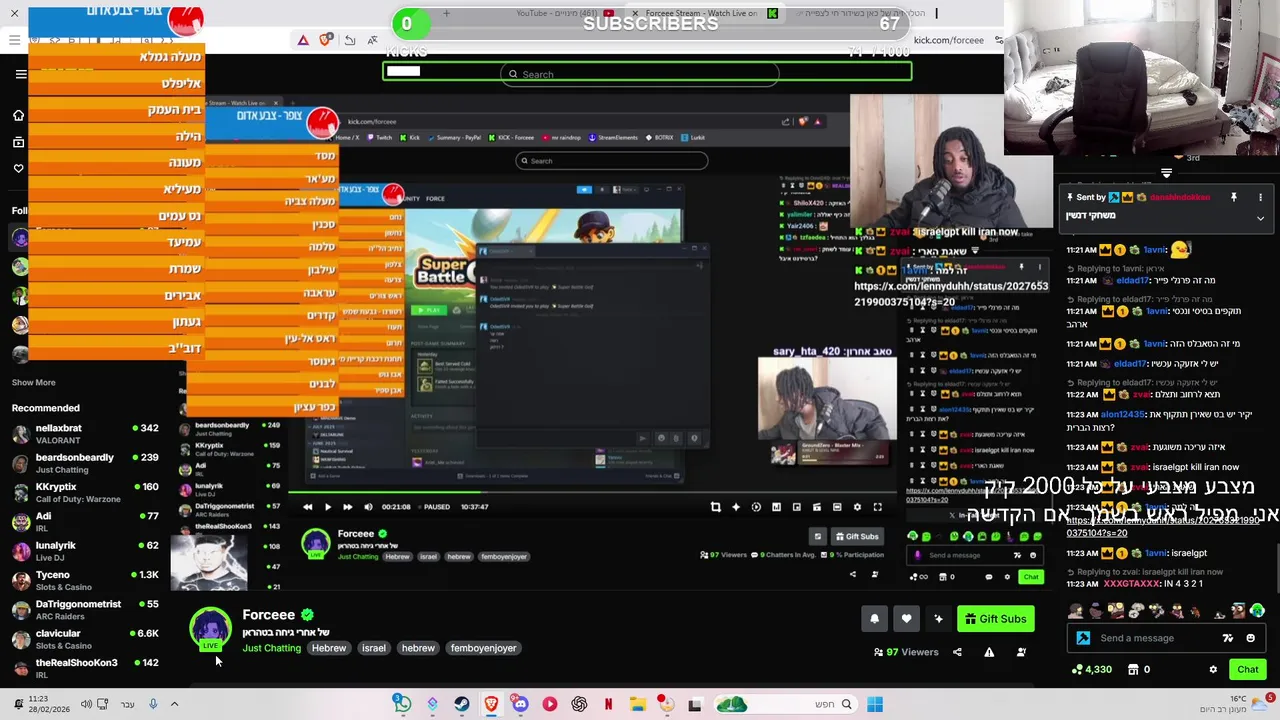The height and width of the screenshot is (720, 1280).
Task: Open a new browser tab with plus
Action: pos(446,13)
